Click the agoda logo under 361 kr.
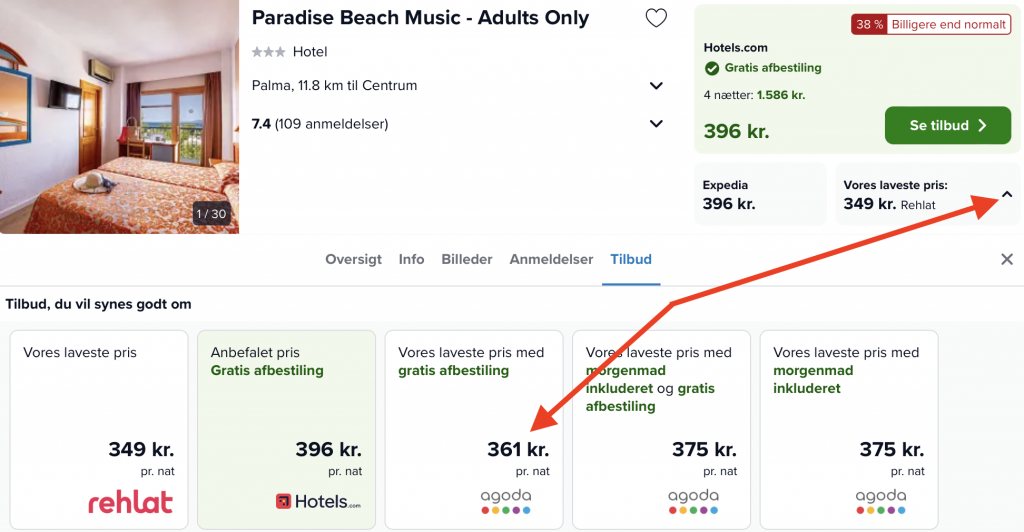This screenshot has height=532, width=1024. point(506,501)
